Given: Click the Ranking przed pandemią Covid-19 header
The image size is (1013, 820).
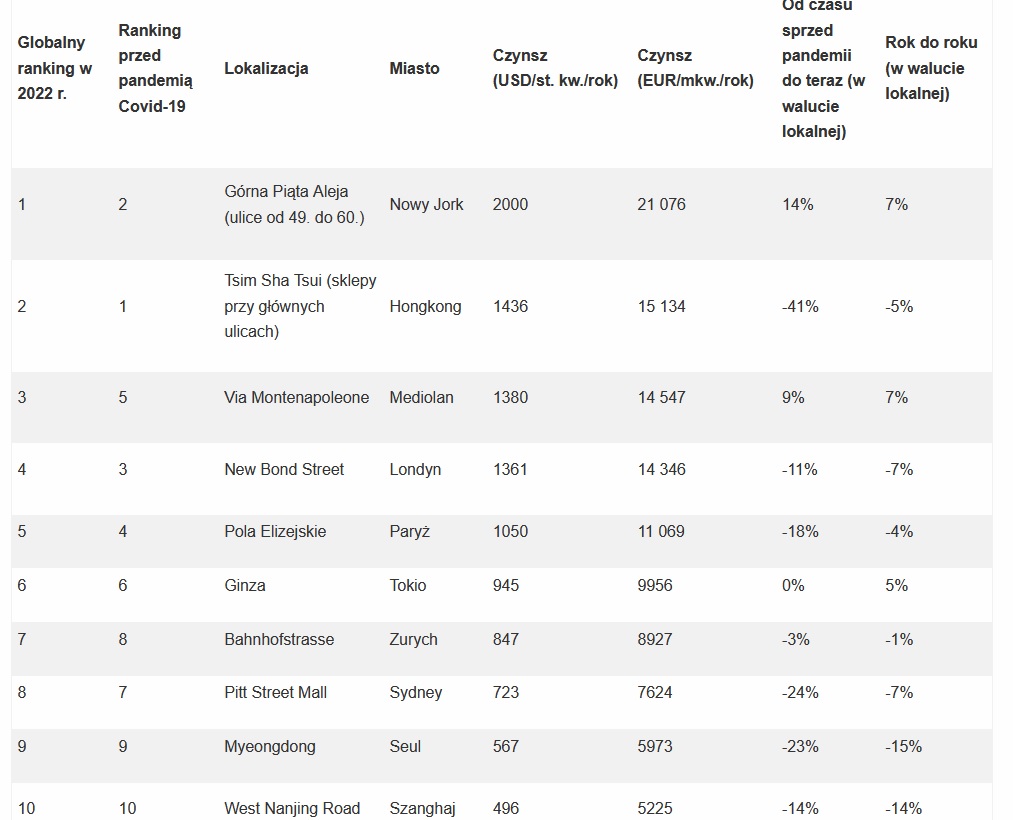Looking at the screenshot, I should click(x=155, y=68).
